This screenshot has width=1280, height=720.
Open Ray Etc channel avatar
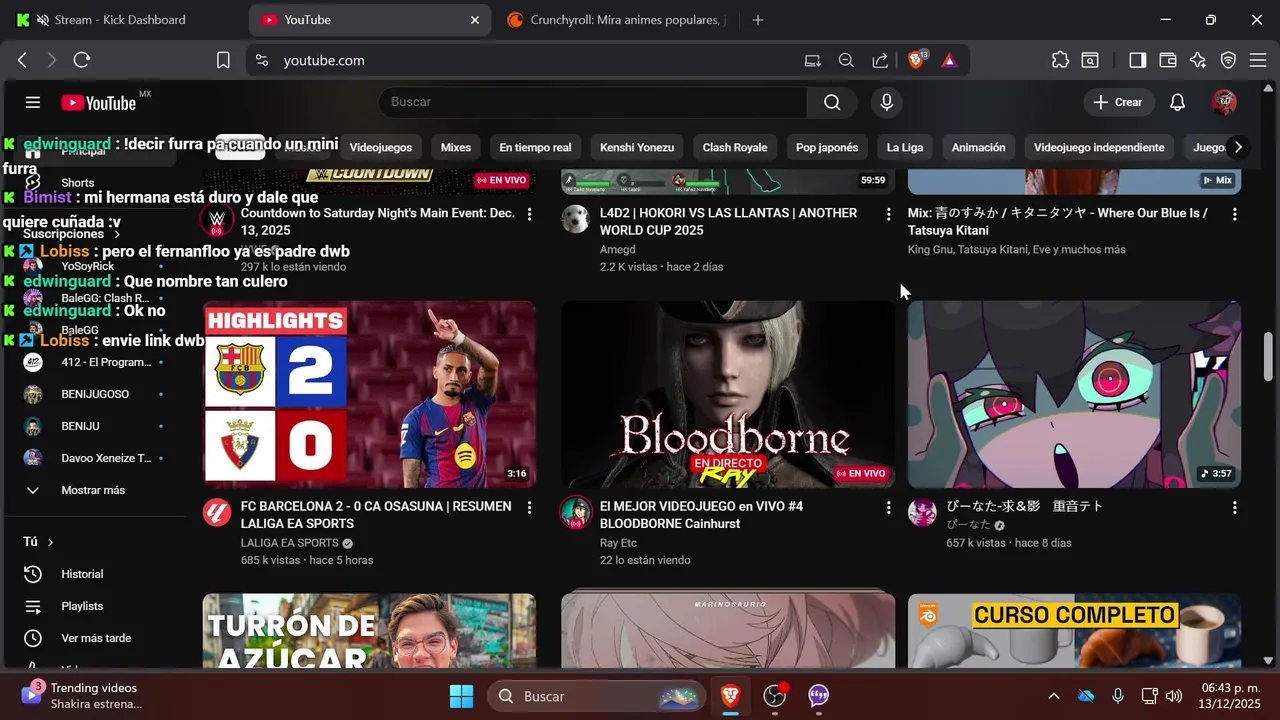coord(575,513)
